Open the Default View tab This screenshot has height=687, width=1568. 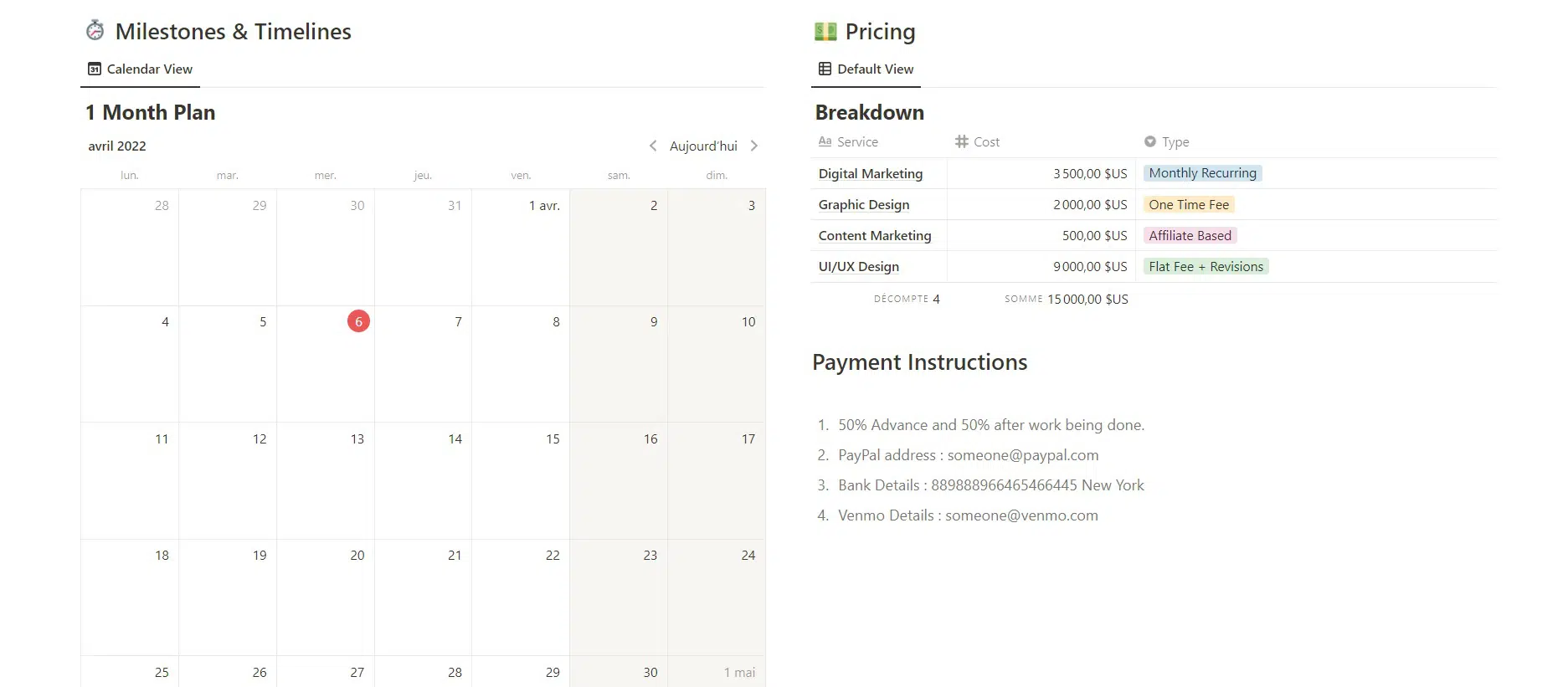866,69
